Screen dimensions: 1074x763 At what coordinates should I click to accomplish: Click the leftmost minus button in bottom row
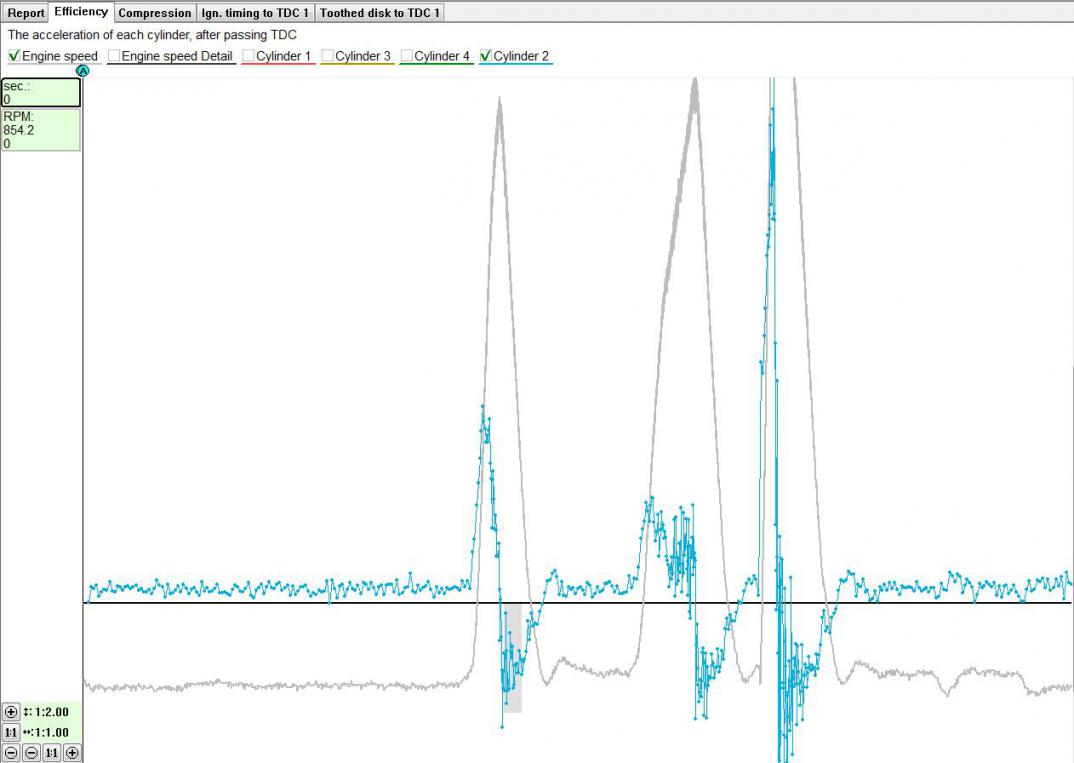[x=11, y=752]
